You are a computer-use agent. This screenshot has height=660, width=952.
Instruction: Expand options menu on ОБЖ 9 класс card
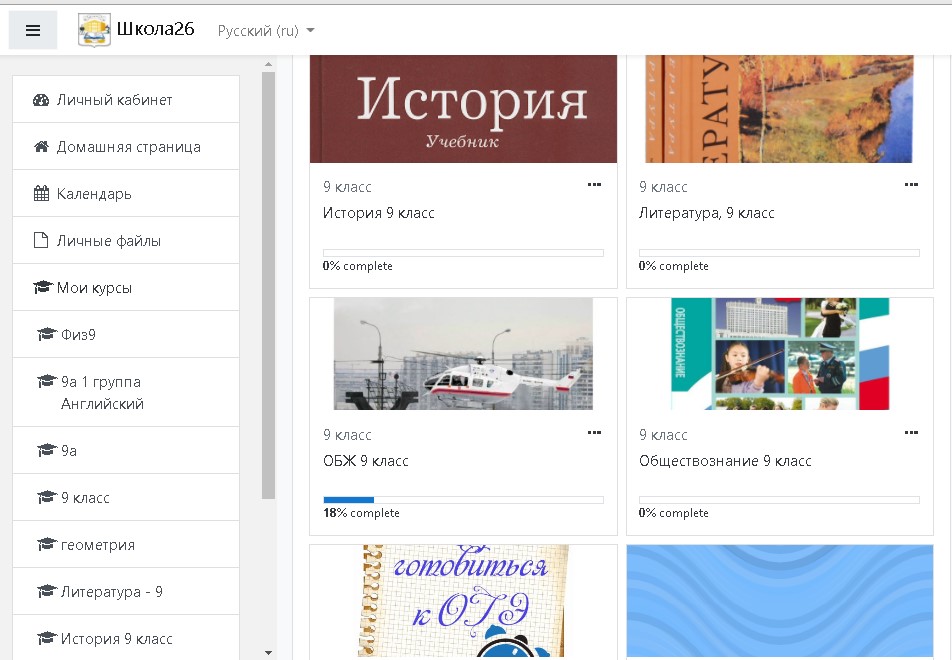pyautogui.click(x=594, y=433)
